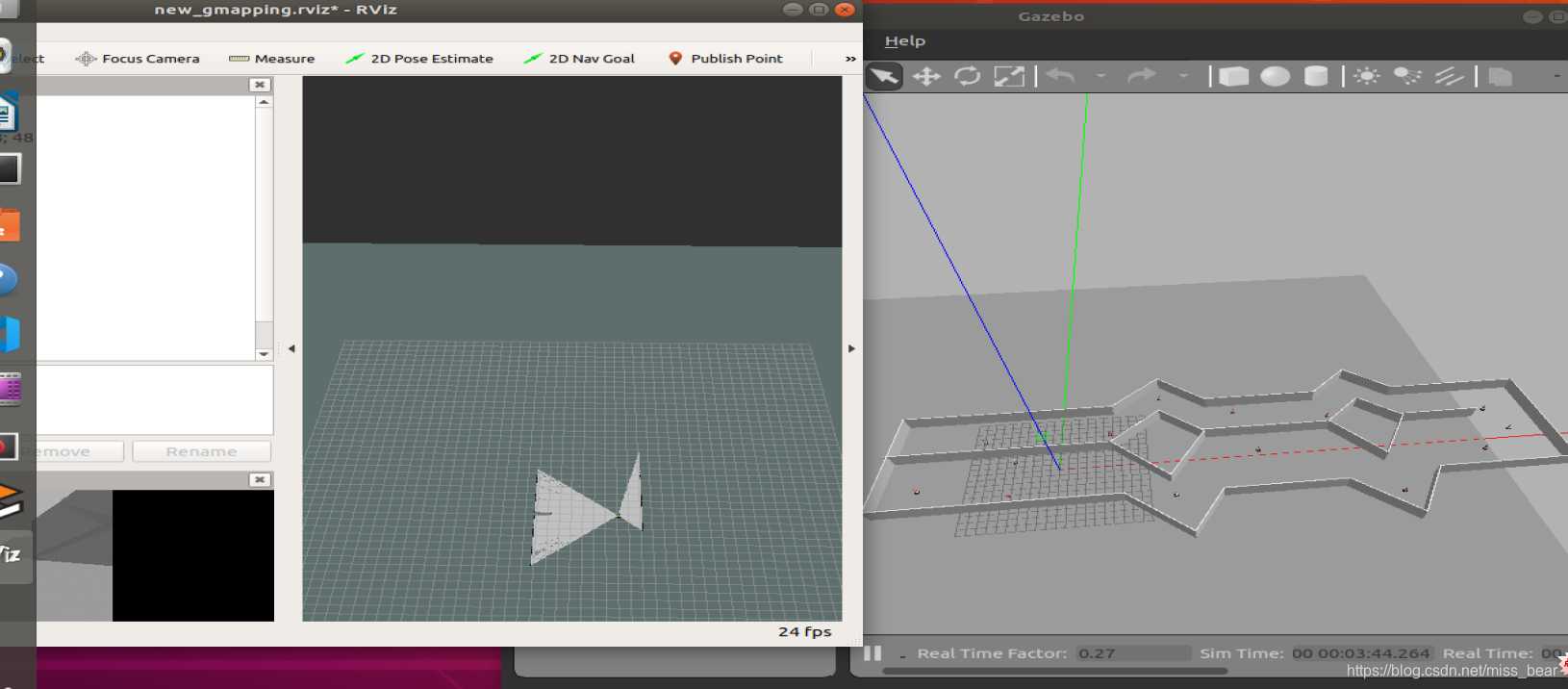Open the undo history dropdown in Gazebo
The width and height of the screenshot is (1568, 689).
tap(1100, 76)
